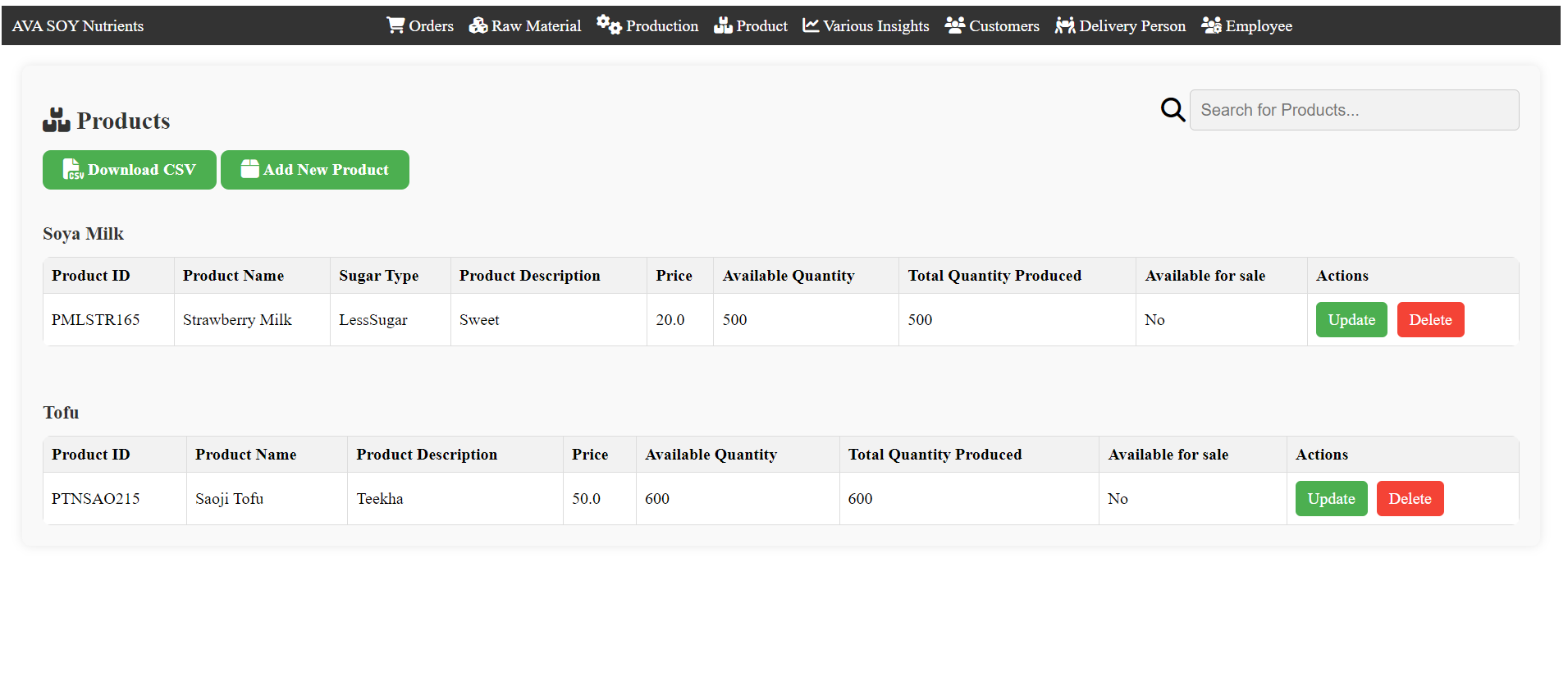Click the Various Insights chart icon
This screenshot has width=1568, height=700.
[x=811, y=25]
